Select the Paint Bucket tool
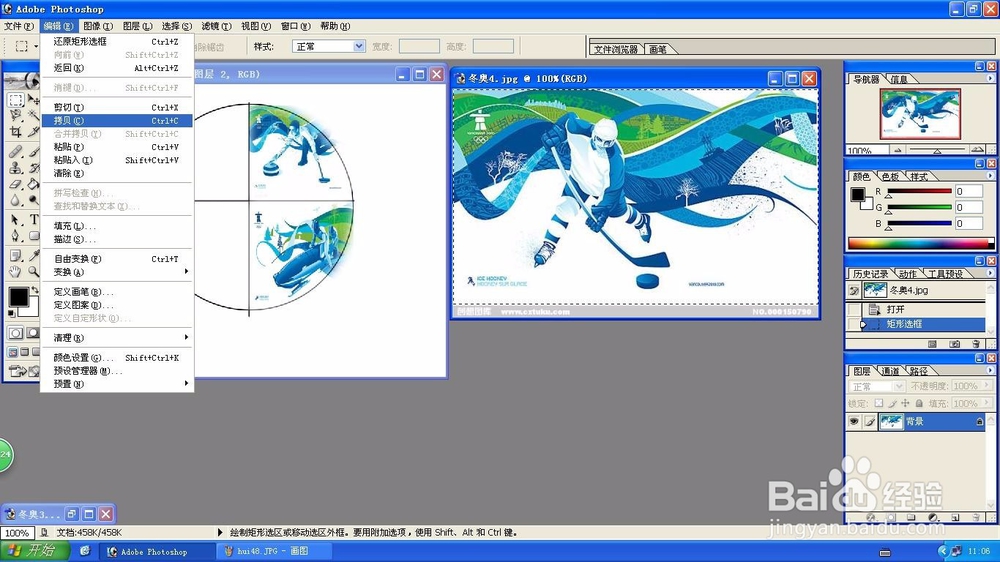The height and width of the screenshot is (562, 1000). [x=33, y=184]
